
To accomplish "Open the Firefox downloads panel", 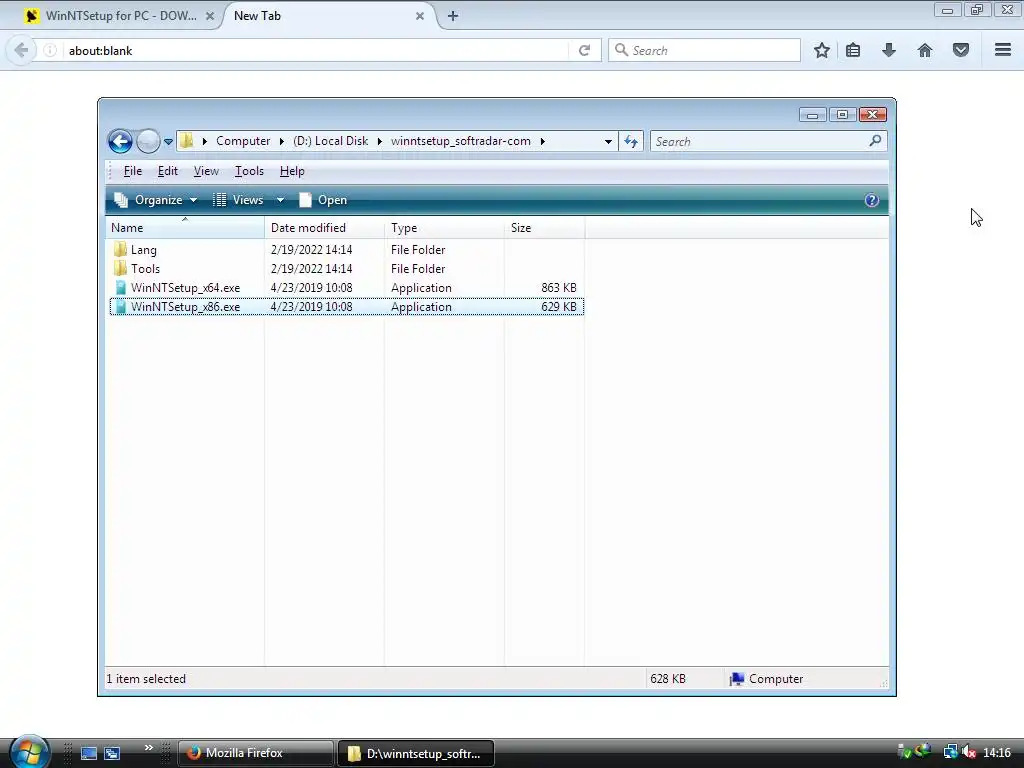I will 889,50.
